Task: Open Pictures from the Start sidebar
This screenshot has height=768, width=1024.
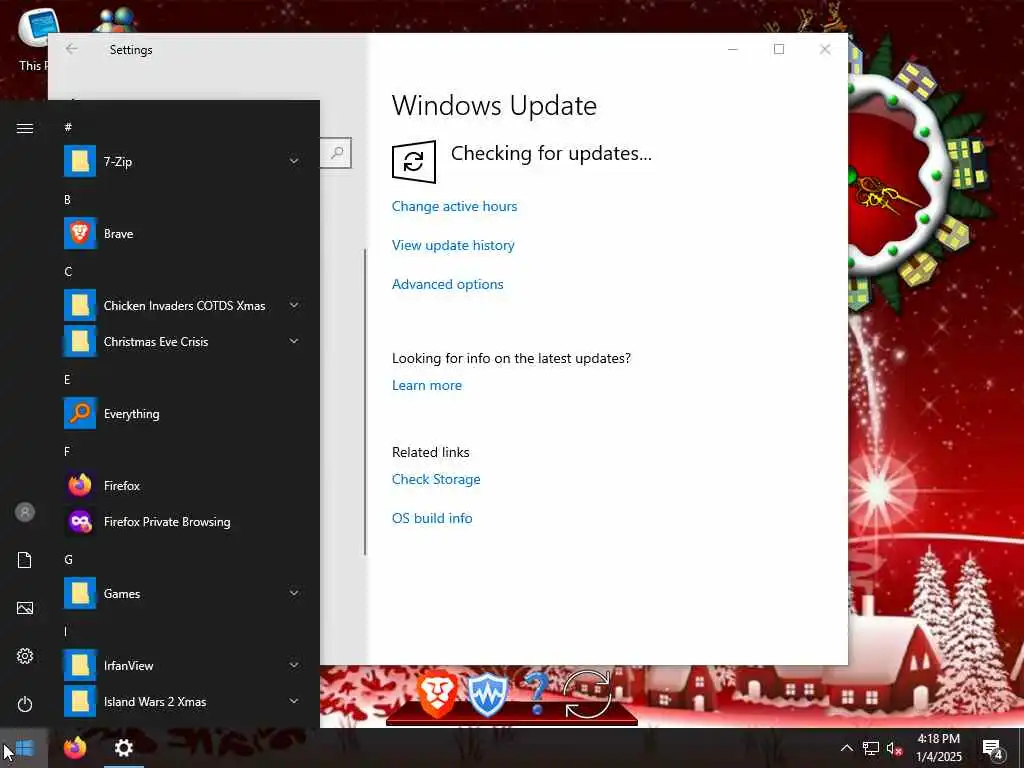Action: (25, 608)
